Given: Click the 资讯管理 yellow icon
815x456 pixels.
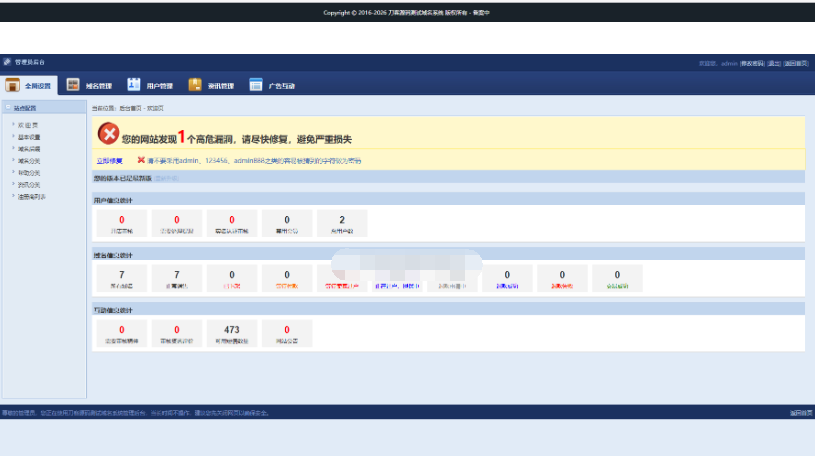Looking at the screenshot, I should coord(195,85).
